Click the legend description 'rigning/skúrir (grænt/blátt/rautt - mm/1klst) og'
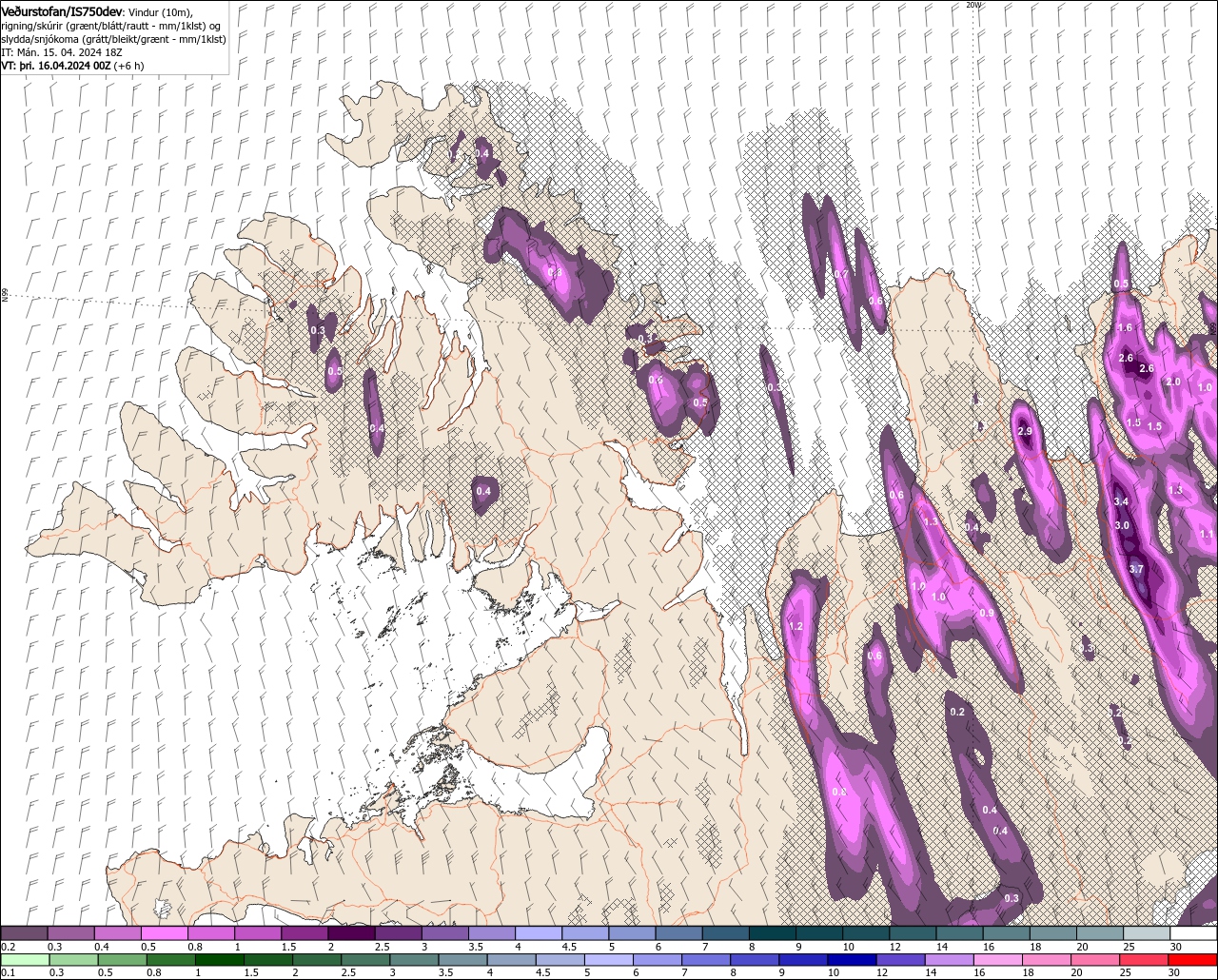 (x=112, y=25)
